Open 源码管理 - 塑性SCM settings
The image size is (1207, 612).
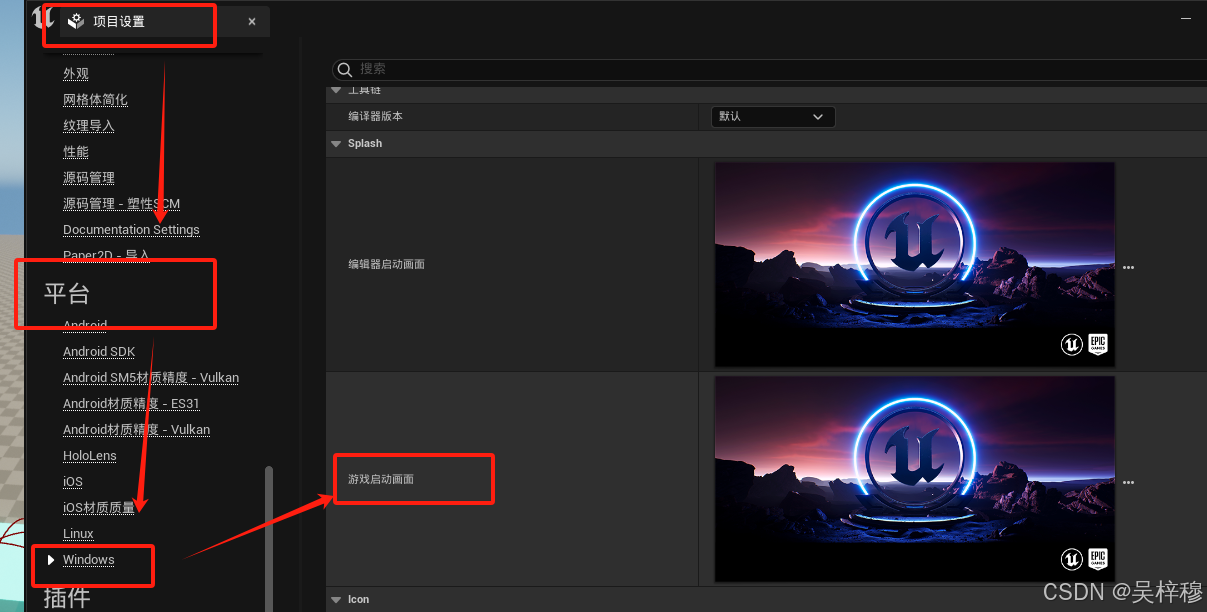tap(121, 204)
